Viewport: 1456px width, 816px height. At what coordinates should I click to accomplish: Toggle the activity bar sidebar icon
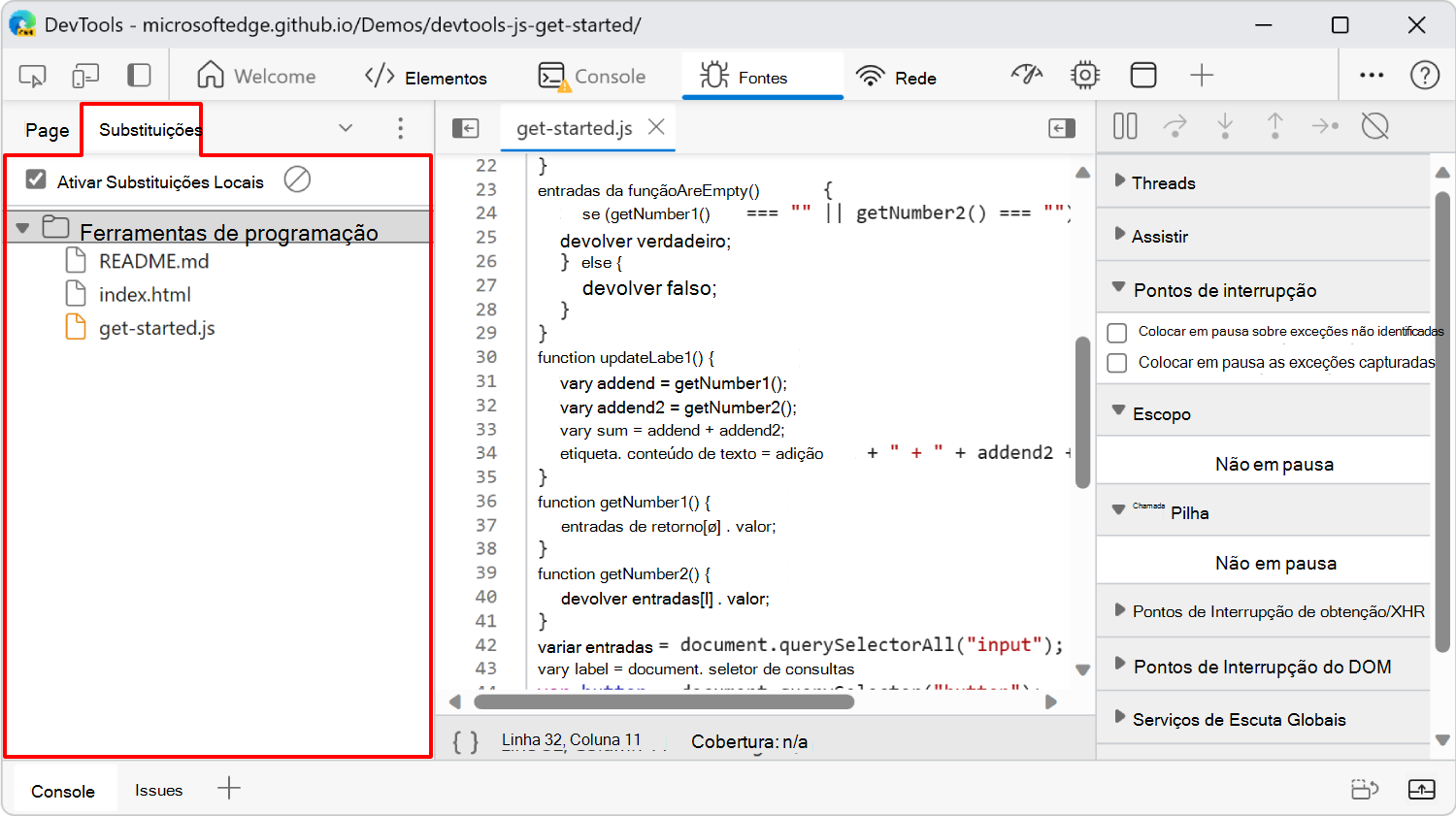coord(140,76)
